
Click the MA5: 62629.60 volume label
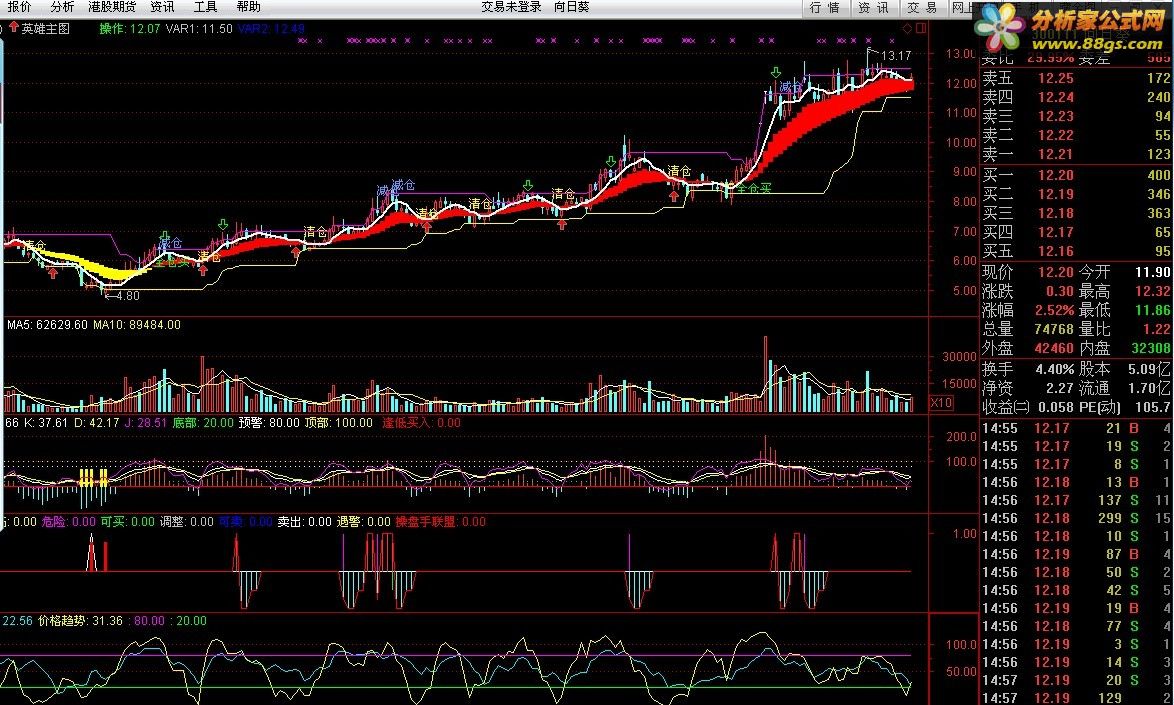[46, 325]
